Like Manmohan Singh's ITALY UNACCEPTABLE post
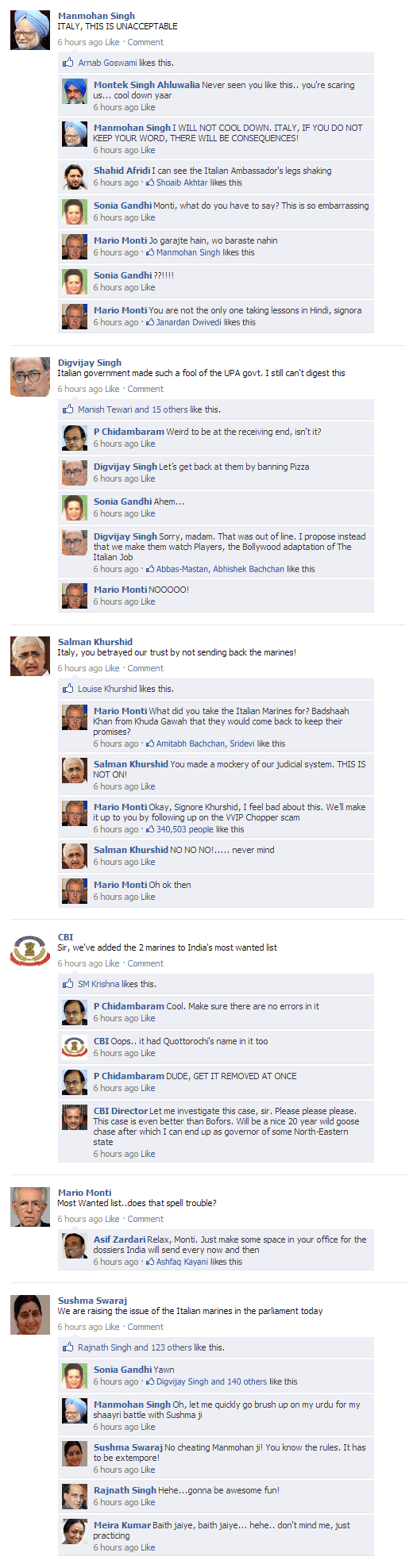 [x=112, y=43]
